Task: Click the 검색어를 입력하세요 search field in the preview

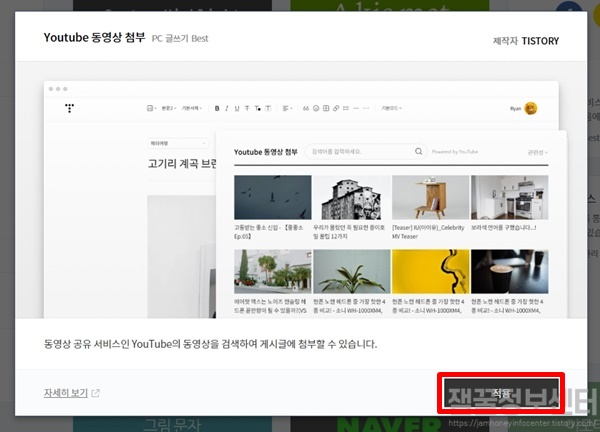Action: 365,152
